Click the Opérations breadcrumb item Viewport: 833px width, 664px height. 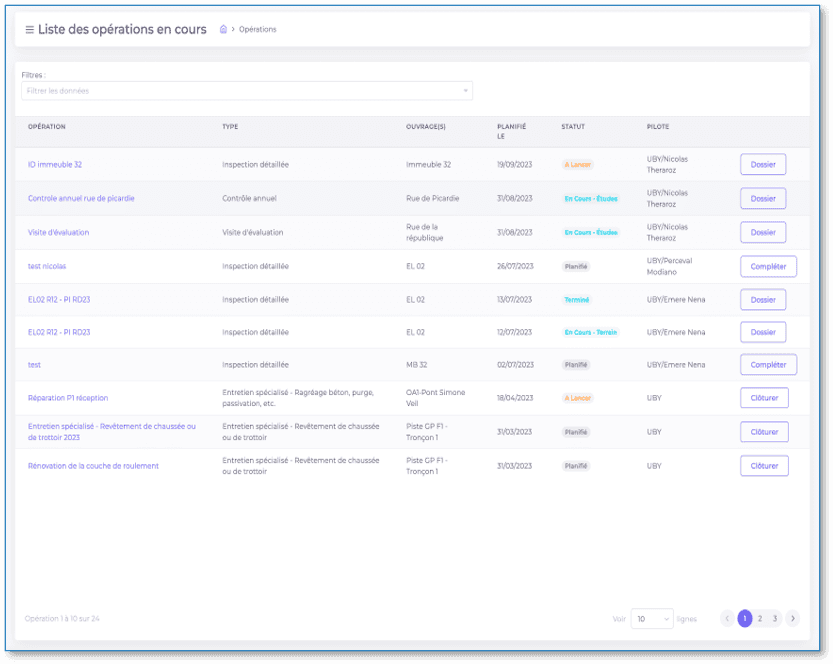coord(257,30)
